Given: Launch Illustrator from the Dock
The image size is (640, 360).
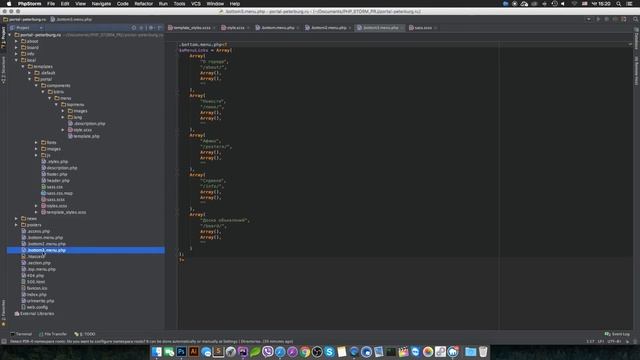Looking at the screenshot, I should tap(194, 352).
